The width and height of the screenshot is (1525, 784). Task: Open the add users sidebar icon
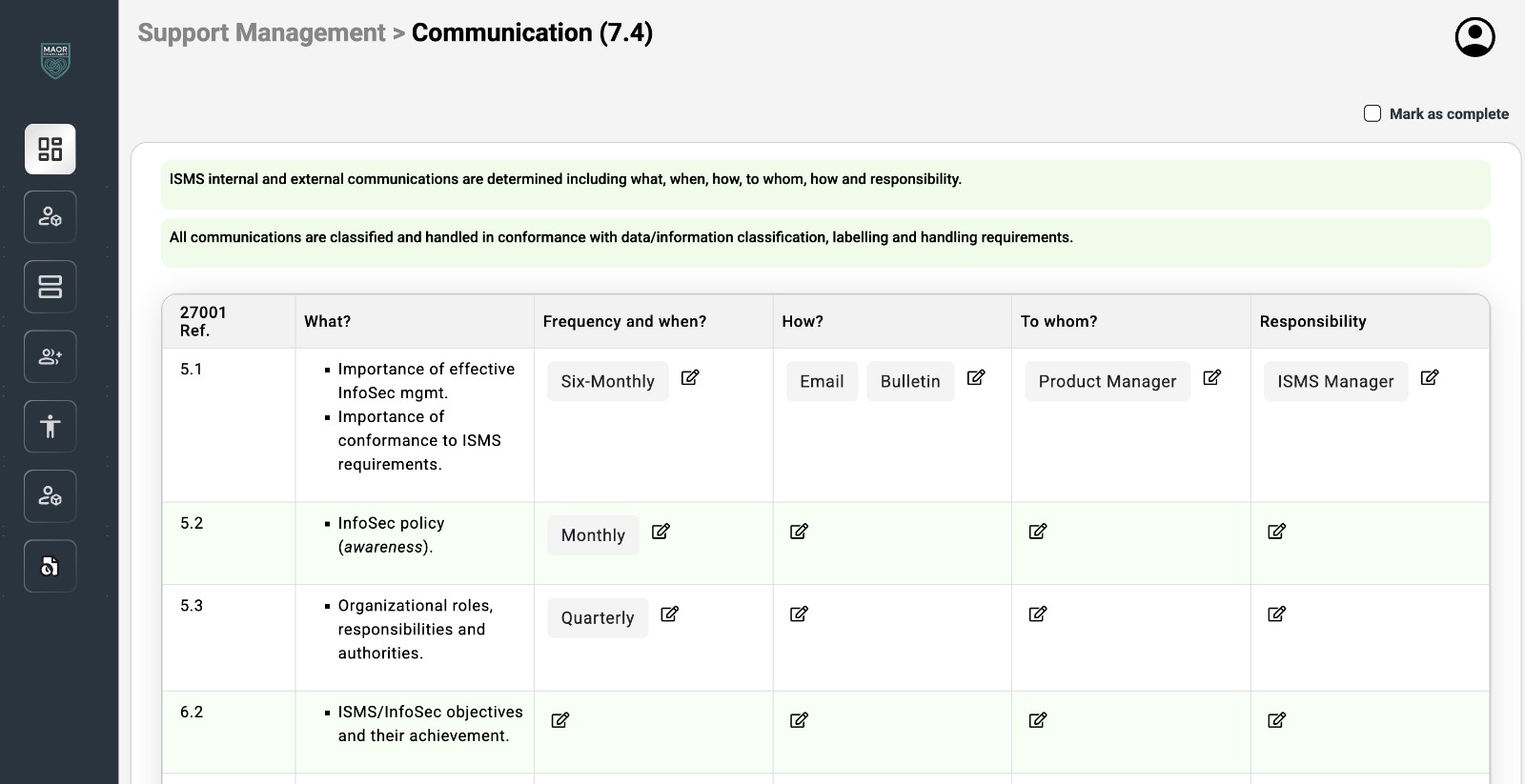click(51, 356)
